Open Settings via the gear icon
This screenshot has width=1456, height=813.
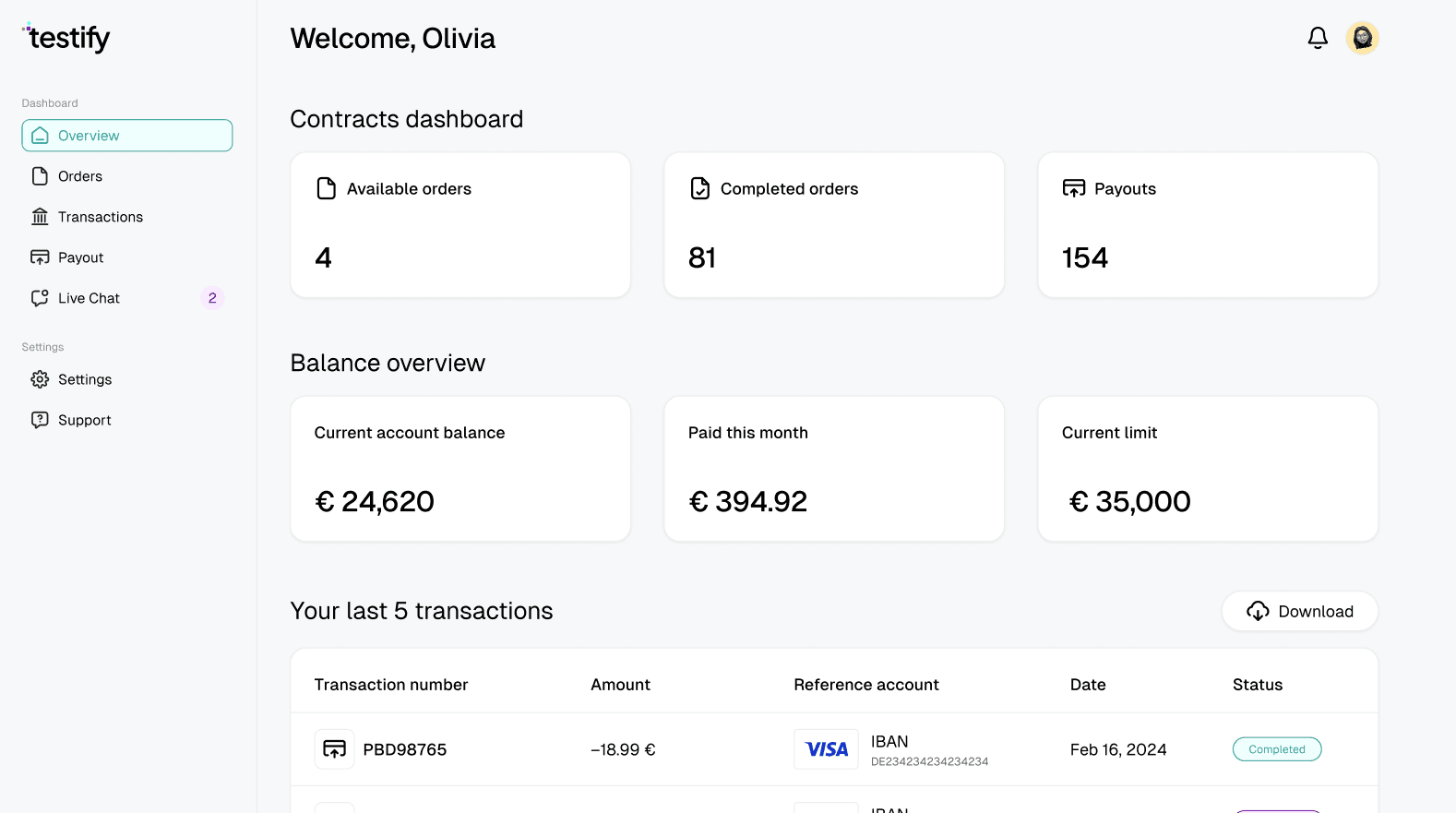click(40, 379)
